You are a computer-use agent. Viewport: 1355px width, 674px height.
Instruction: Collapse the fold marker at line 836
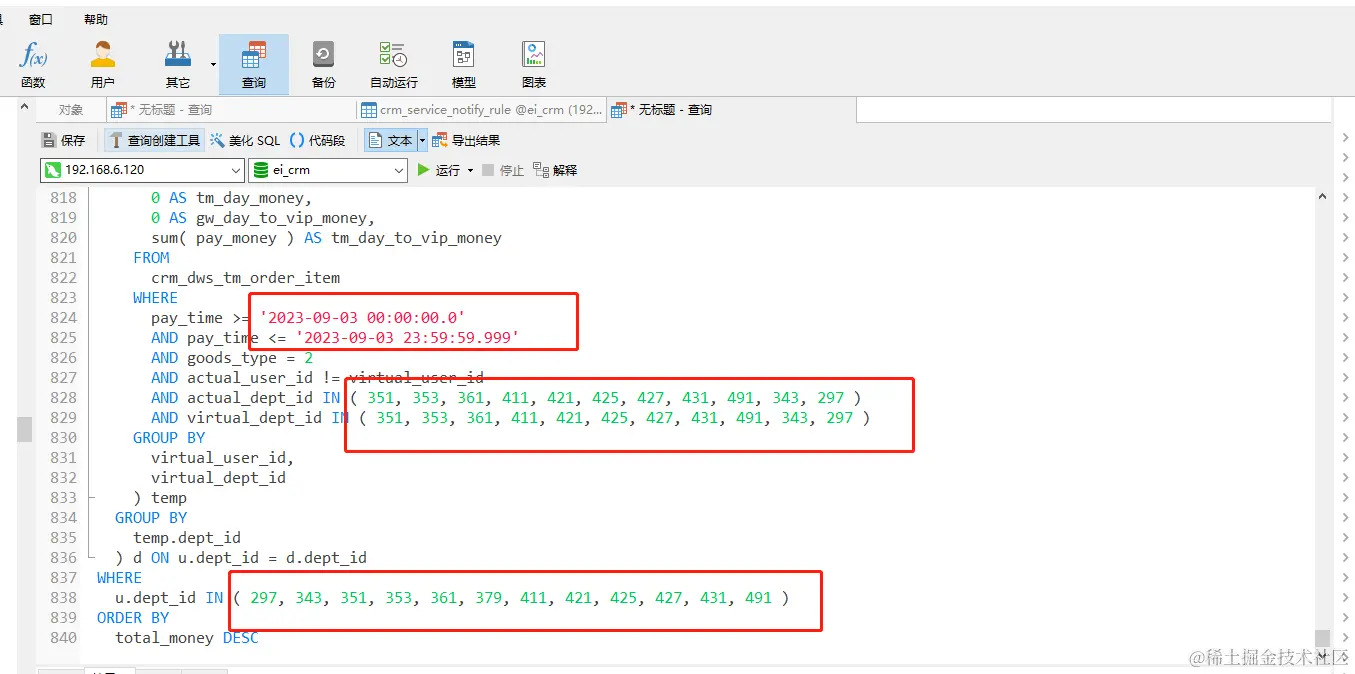tap(92, 557)
